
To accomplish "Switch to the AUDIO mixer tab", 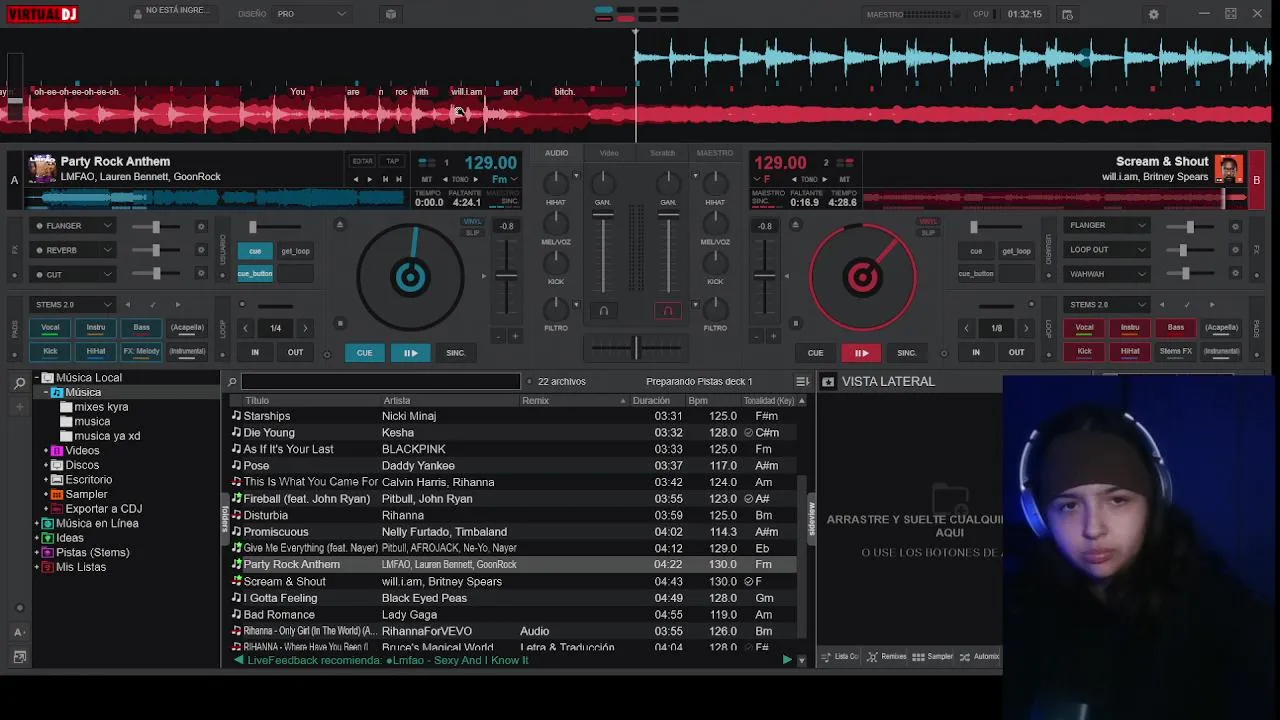I will [557, 153].
